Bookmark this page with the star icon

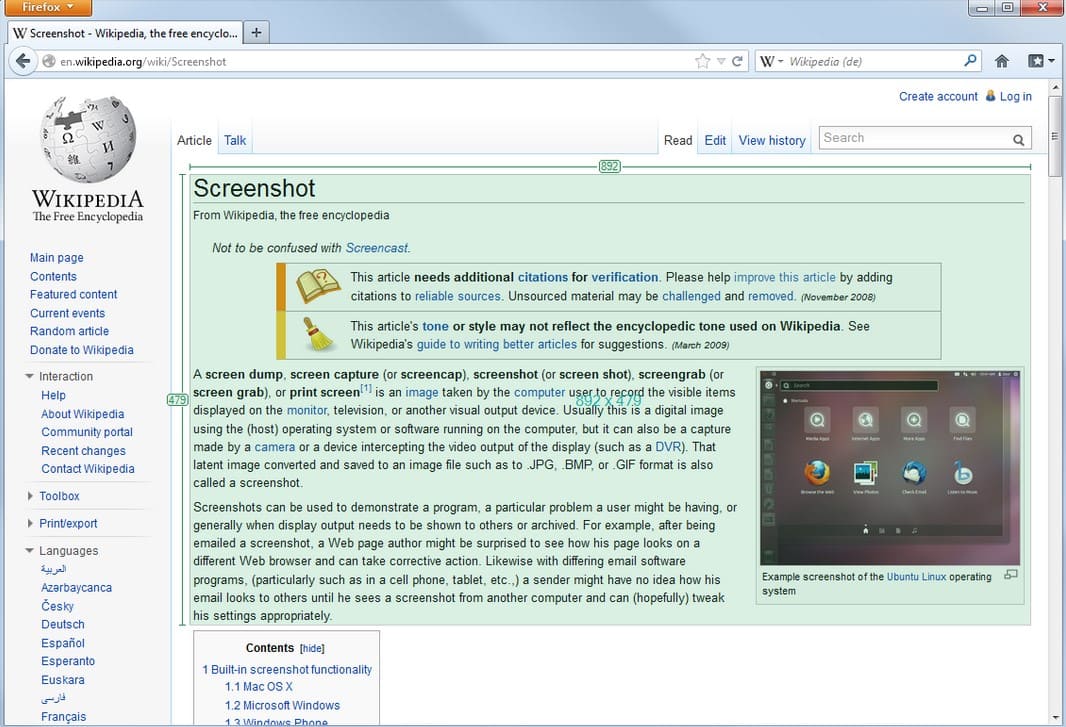tap(702, 61)
